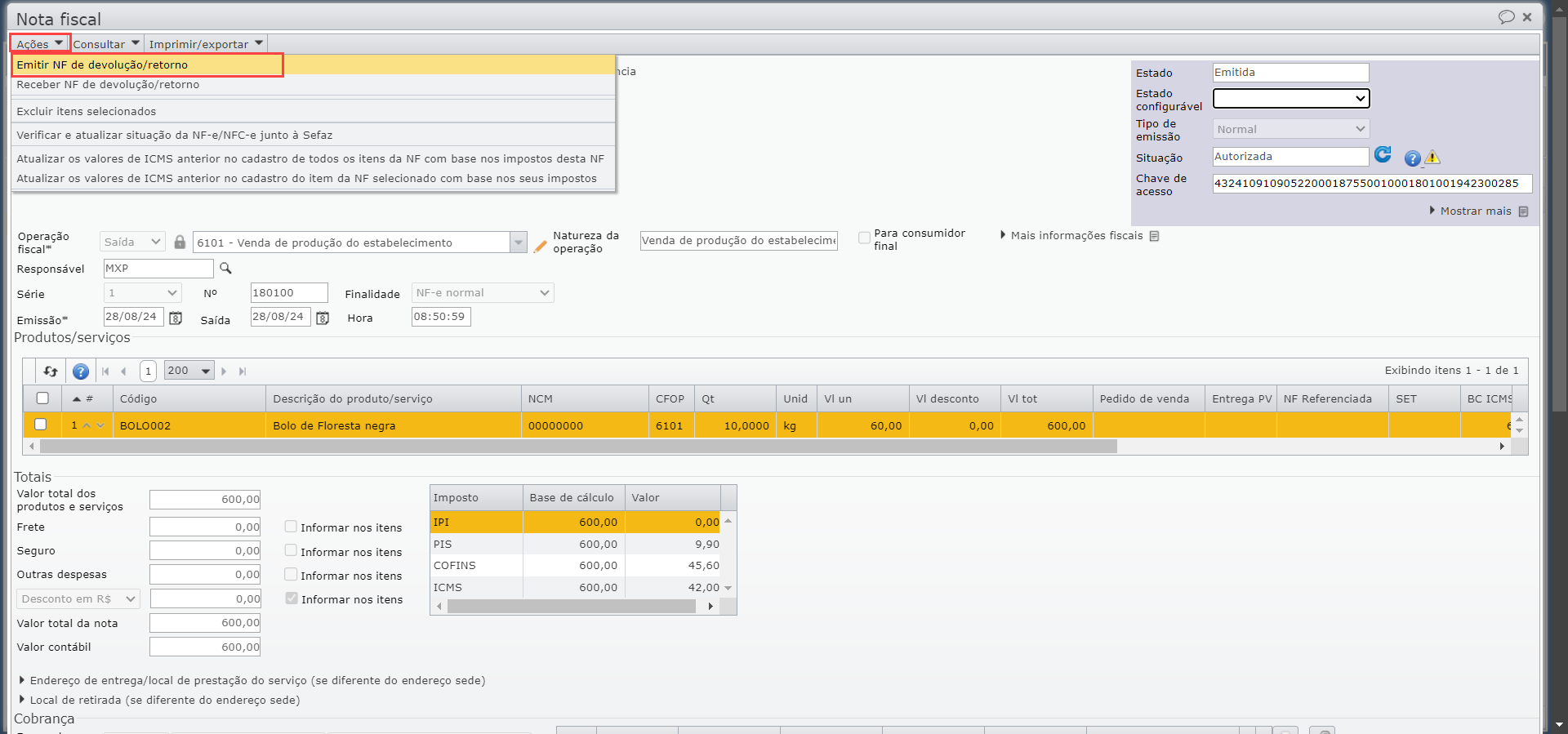This screenshot has height=734, width=1568.
Task: Click the magnifier icon next to Responsável
Action: (x=226, y=269)
